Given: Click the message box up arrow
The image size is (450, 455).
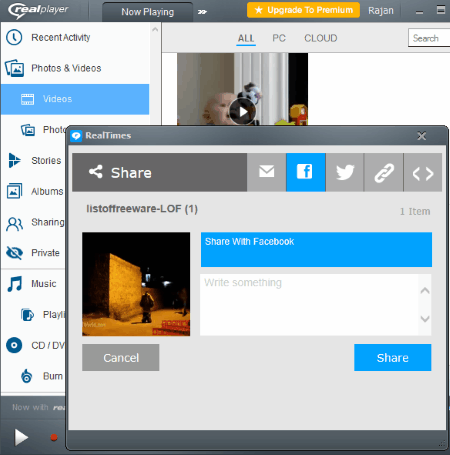Looking at the screenshot, I should click(x=425, y=290).
